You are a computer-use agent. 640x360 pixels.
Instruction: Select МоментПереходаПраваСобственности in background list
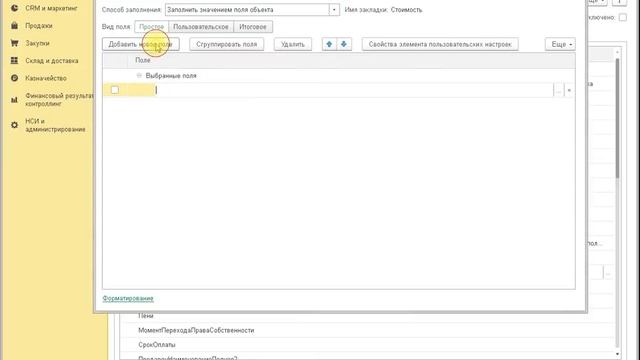pos(196,330)
